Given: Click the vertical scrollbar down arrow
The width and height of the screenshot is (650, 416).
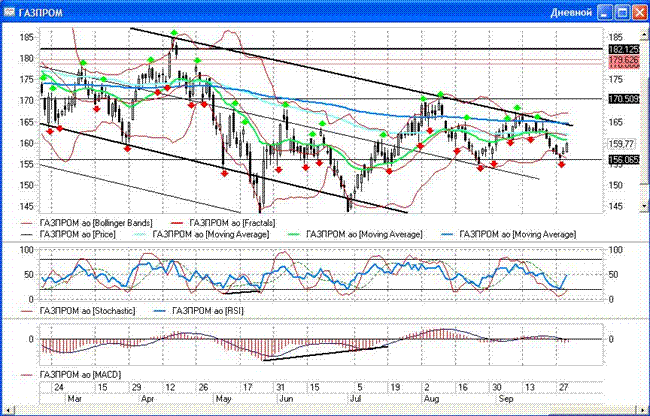Looking at the screenshot, I should pos(645,205).
